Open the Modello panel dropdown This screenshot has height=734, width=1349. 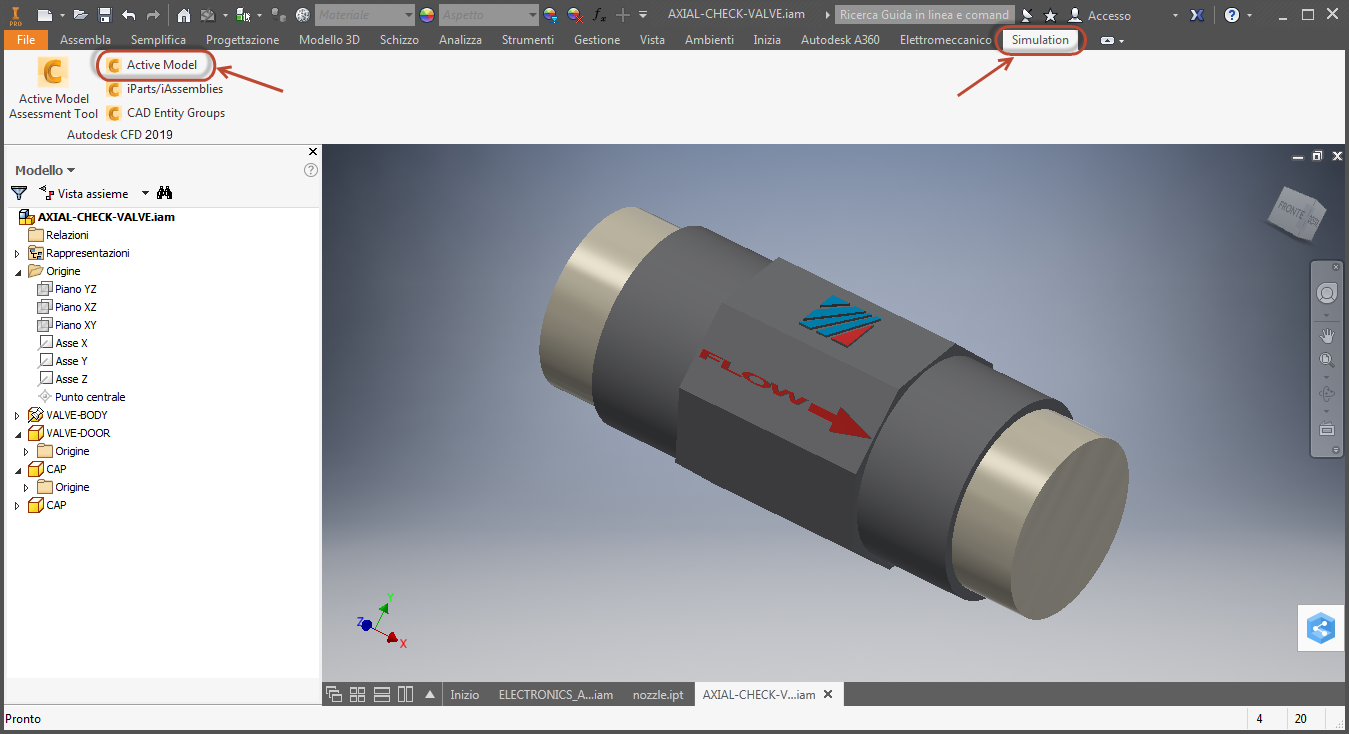[45, 170]
